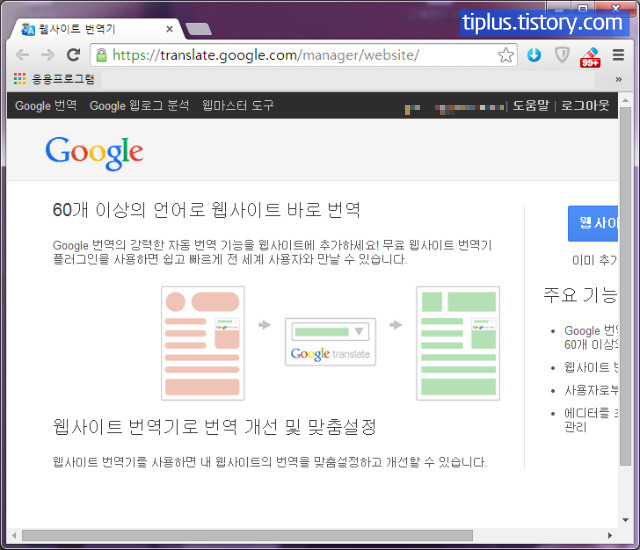Bookmark page with the star icon
Image resolution: width=640 pixels, height=550 pixels.
click(x=506, y=55)
